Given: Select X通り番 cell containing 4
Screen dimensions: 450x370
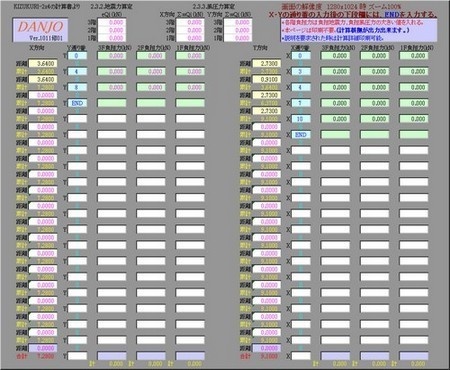Looking at the screenshot, I should coord(301,87).
